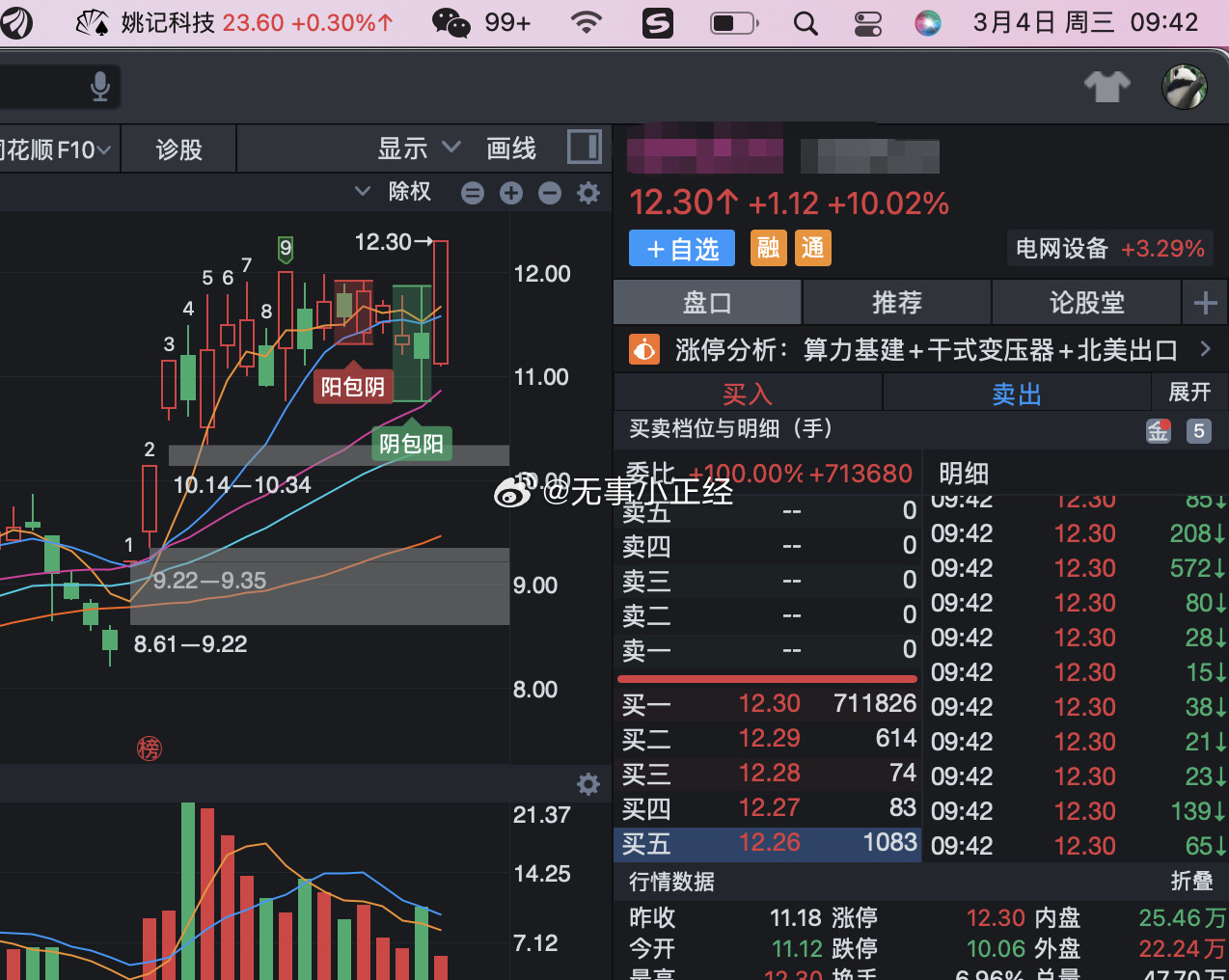Add stock via 自选 button
The width and height of the screenshot is (1229, 980).
pyautogui.click(x=682, y=249)
